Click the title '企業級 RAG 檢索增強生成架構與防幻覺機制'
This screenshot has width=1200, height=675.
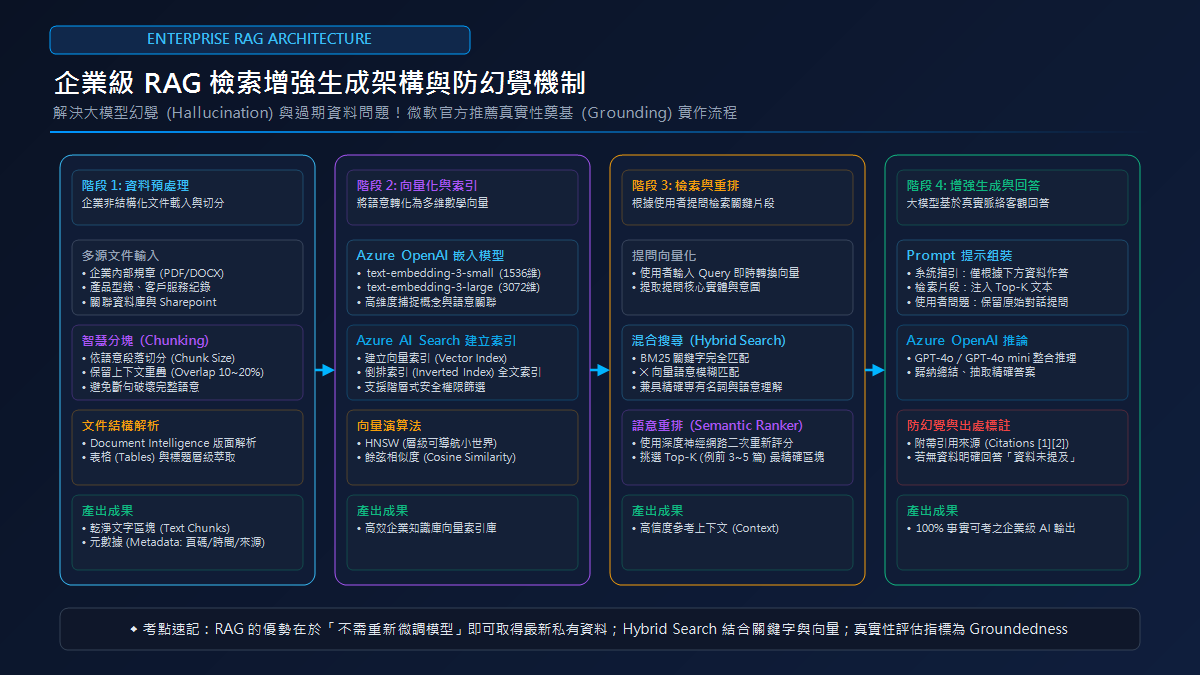(x=320, y=82)
